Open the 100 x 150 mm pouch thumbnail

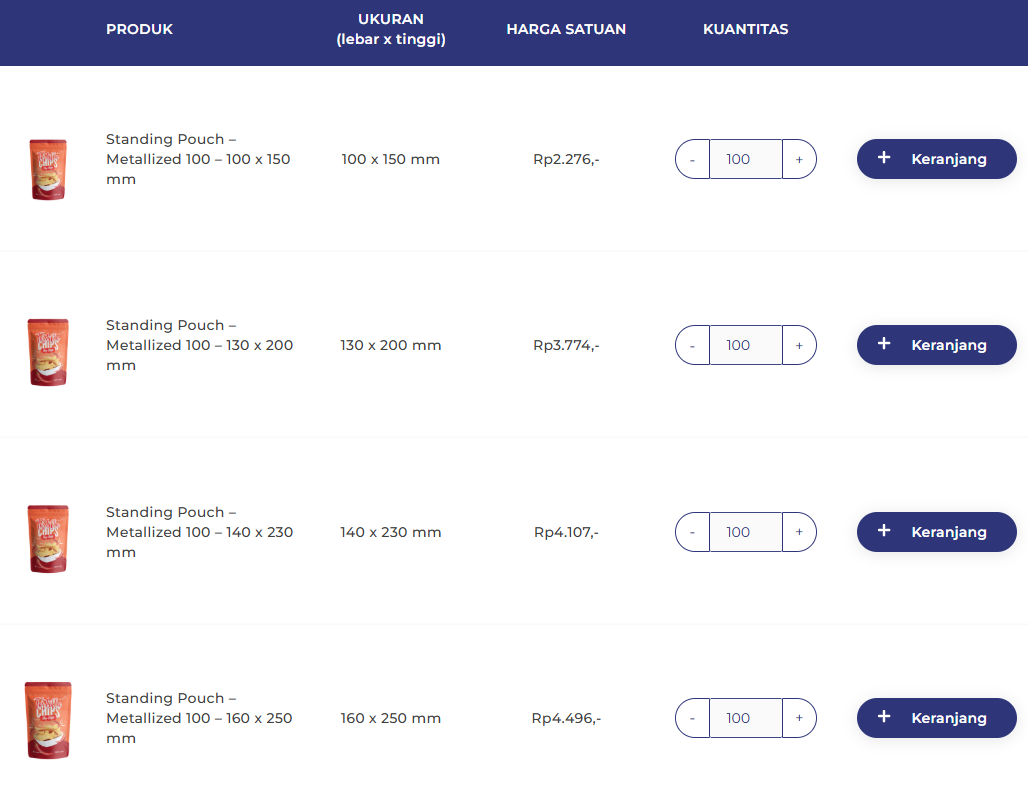coord(48,169)
